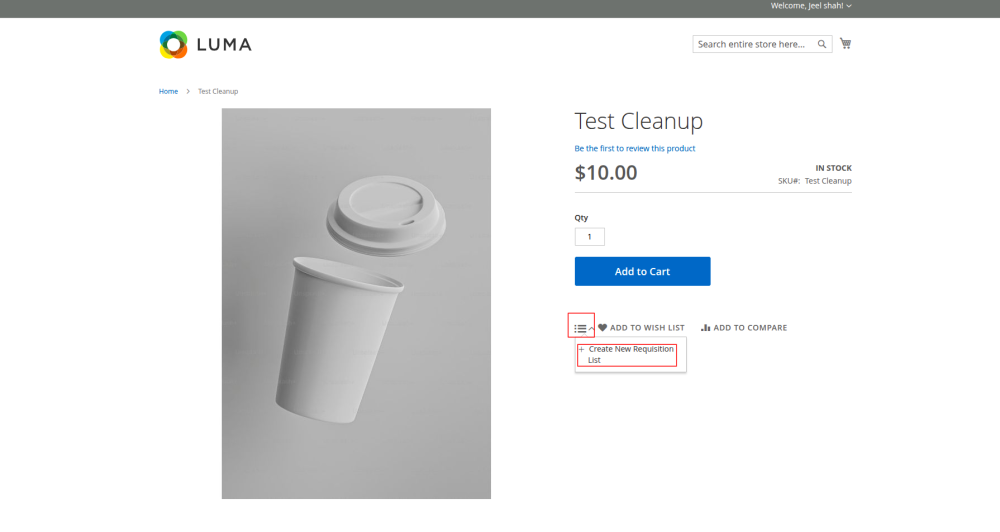This screenshot has height=532, width=1000.
Task: Click the Test Cleanup product title heading
Action: click(639, 121)
